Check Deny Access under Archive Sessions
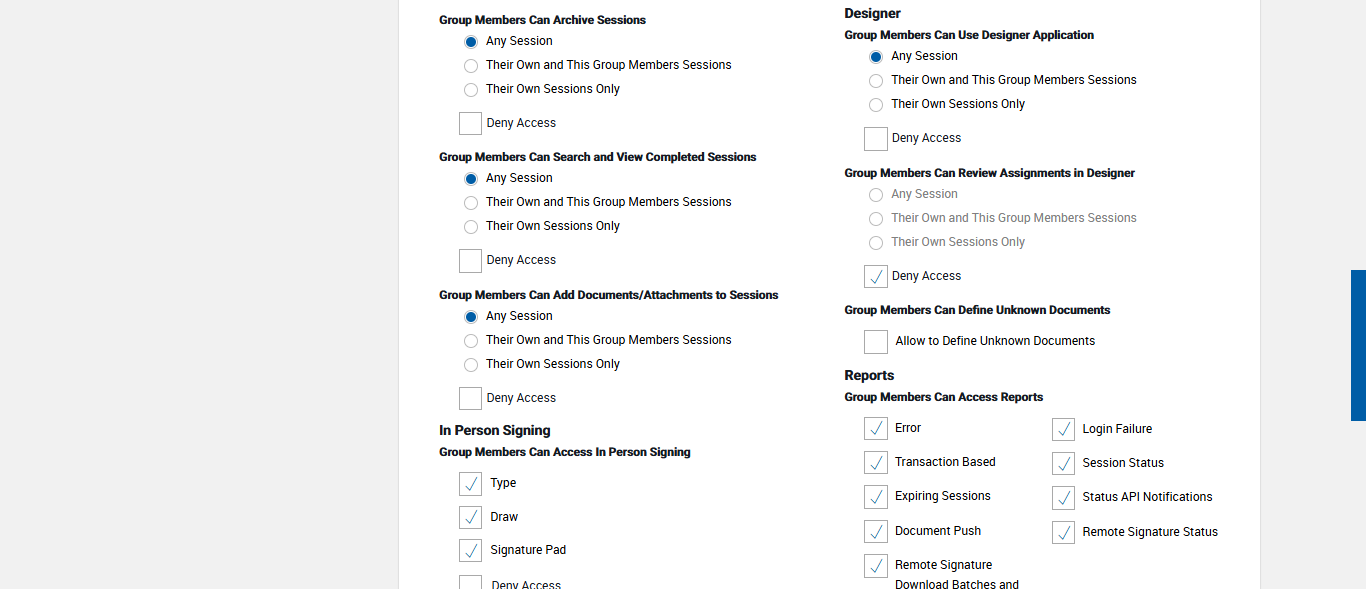 (x=470, y=123)
